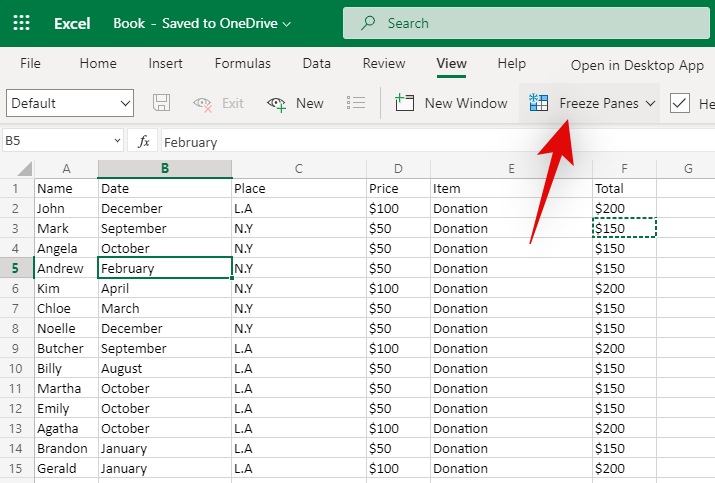Click the Exit sheet view eye icon
This screenshot has height=483, width=715.
pos(203,103)
